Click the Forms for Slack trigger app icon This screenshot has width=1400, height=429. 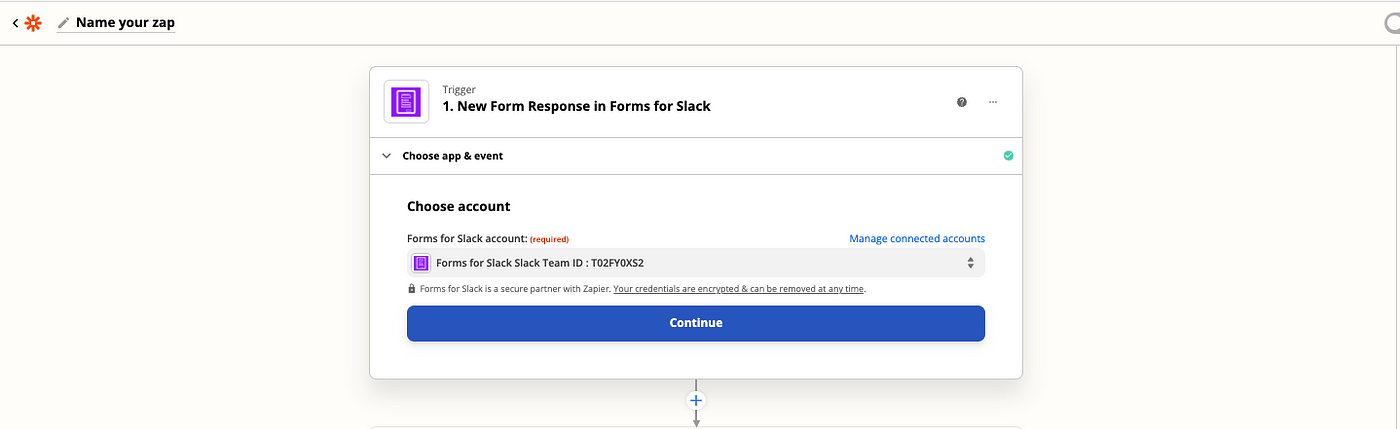(x=406, y=101)
